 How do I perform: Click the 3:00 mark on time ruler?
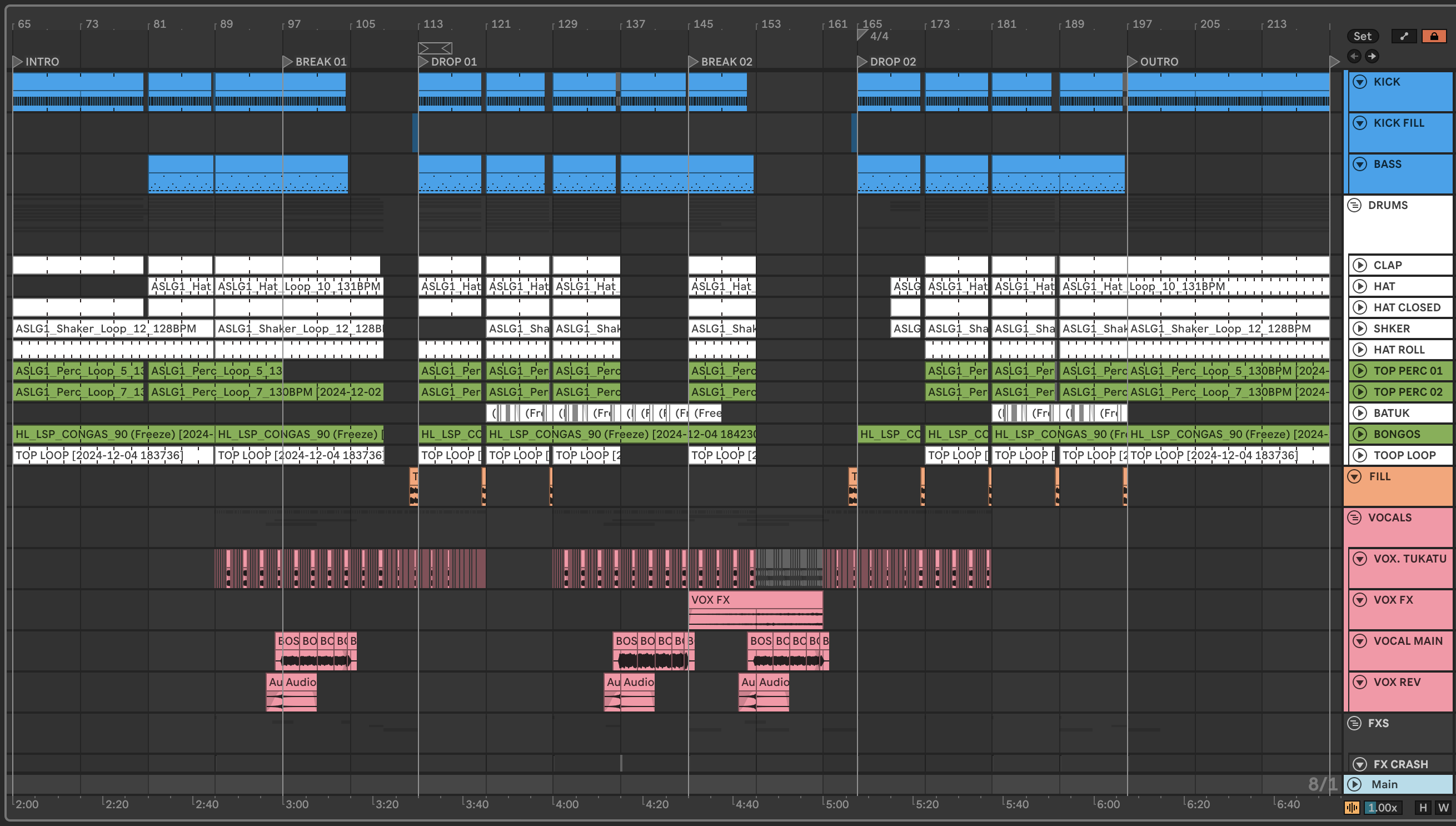(296, 804)
